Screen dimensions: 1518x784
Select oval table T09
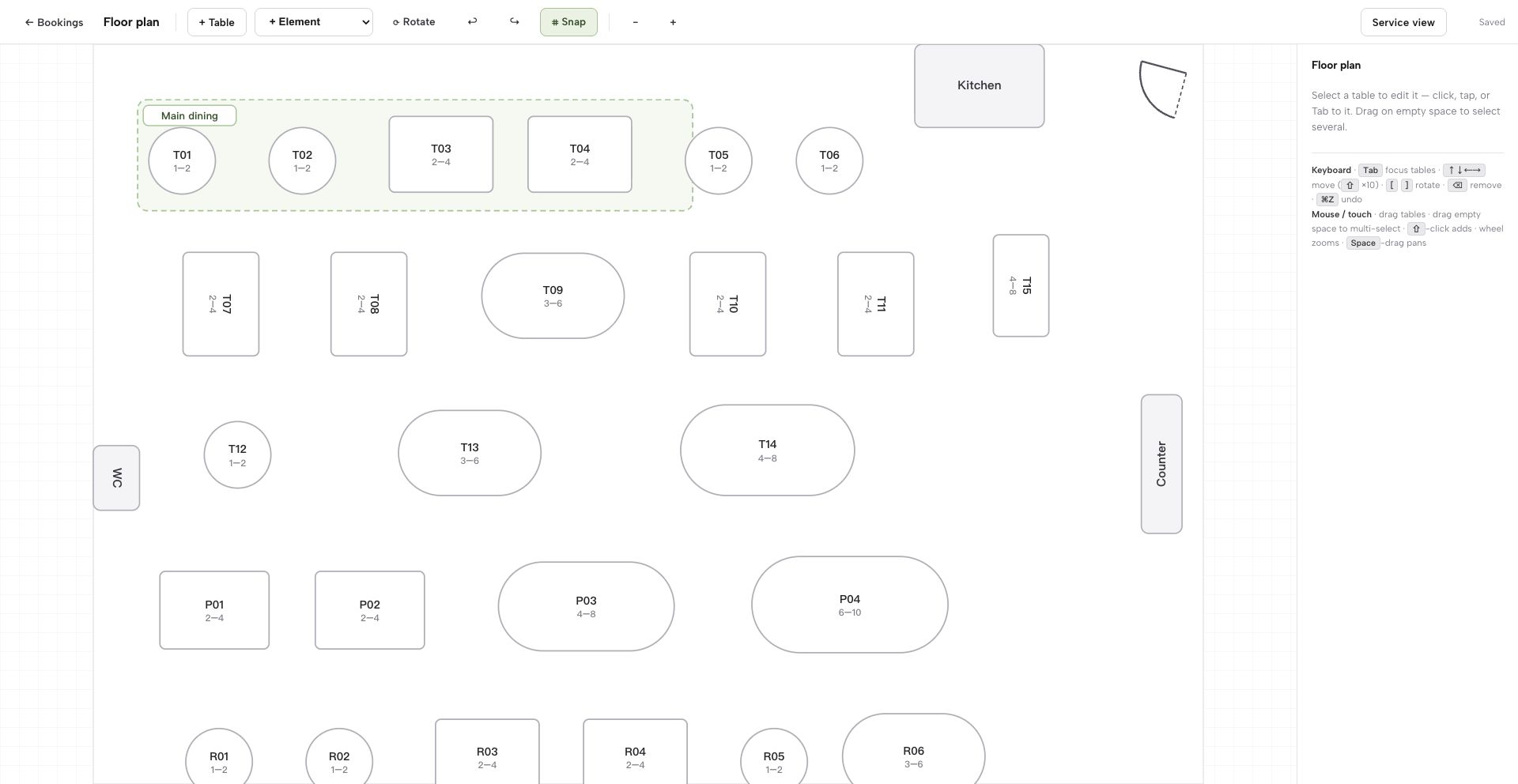click(x=553, y=296)
